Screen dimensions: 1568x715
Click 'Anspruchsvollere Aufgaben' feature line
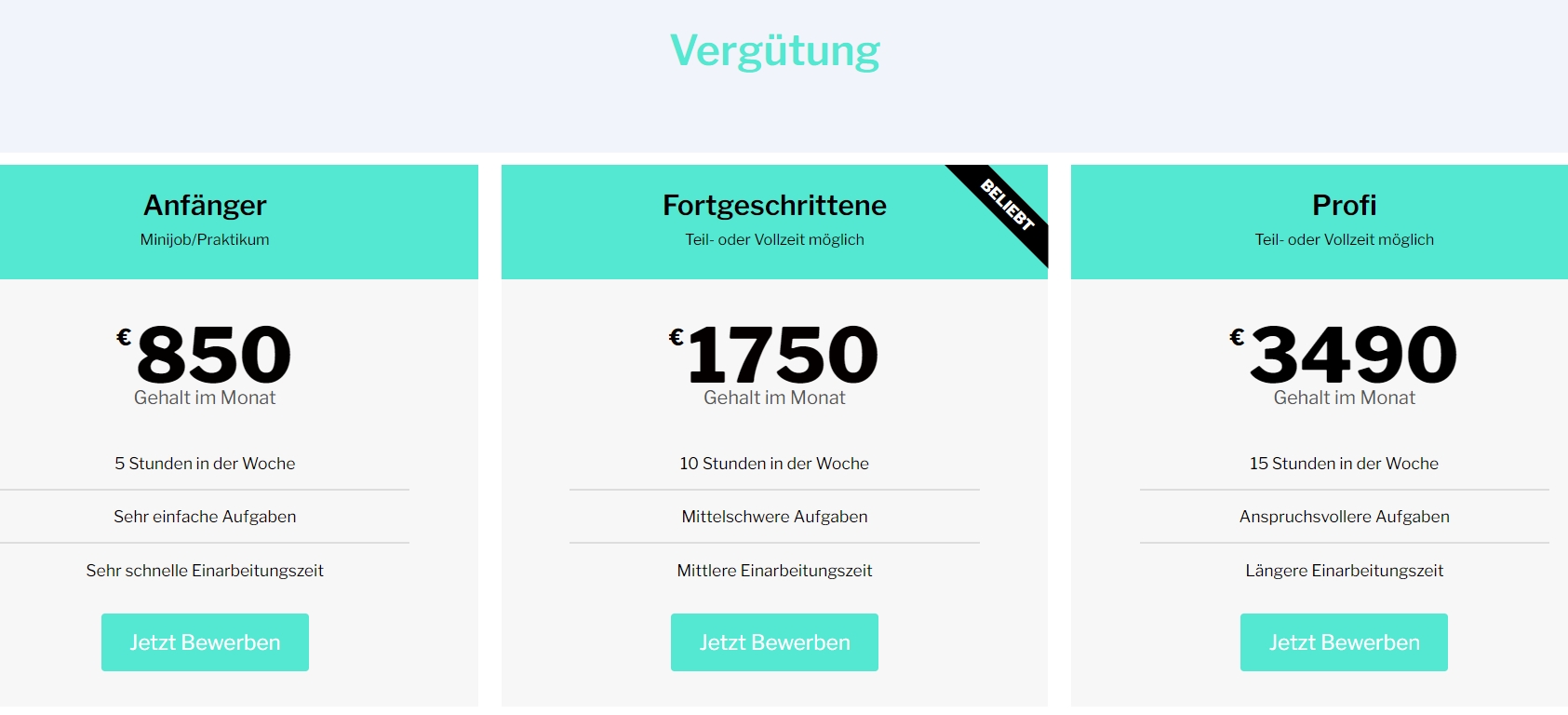(x=1344, y=517)
